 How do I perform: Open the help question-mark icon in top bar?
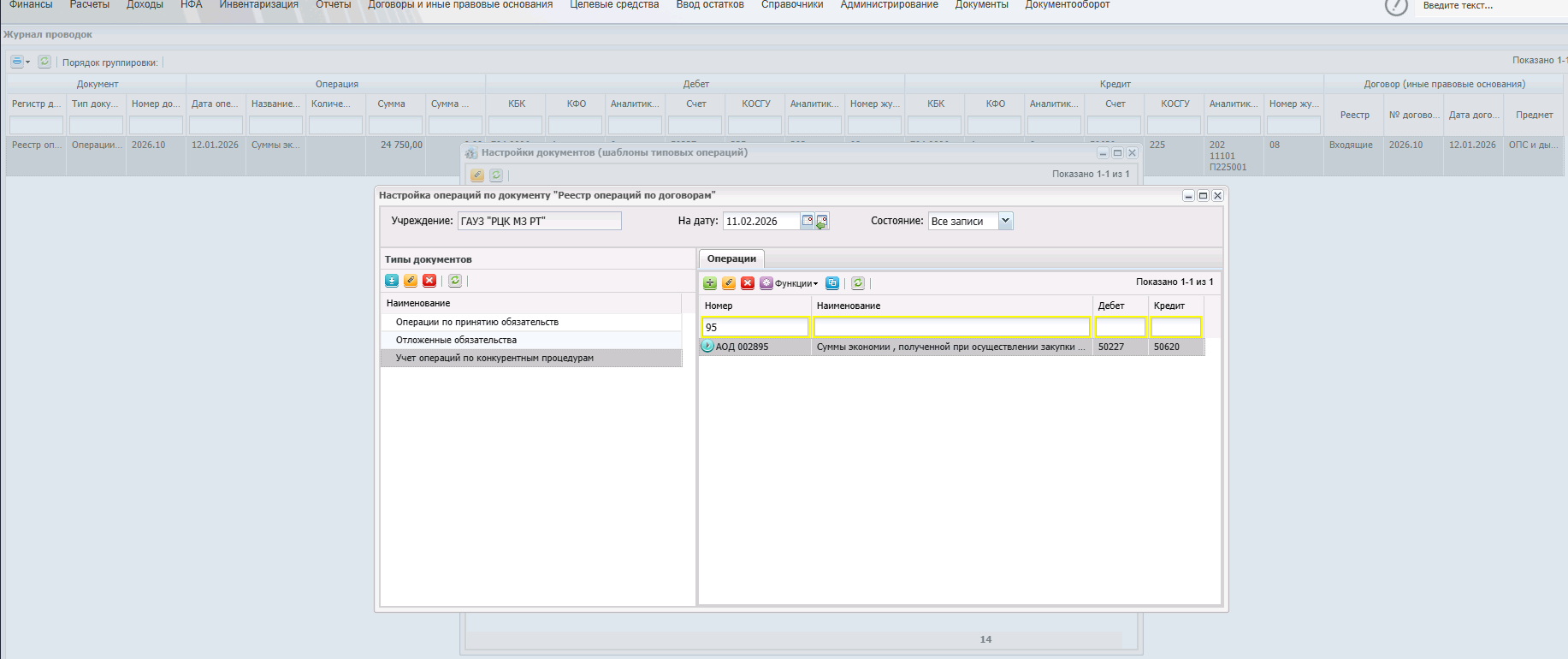tap(1396, 6)
